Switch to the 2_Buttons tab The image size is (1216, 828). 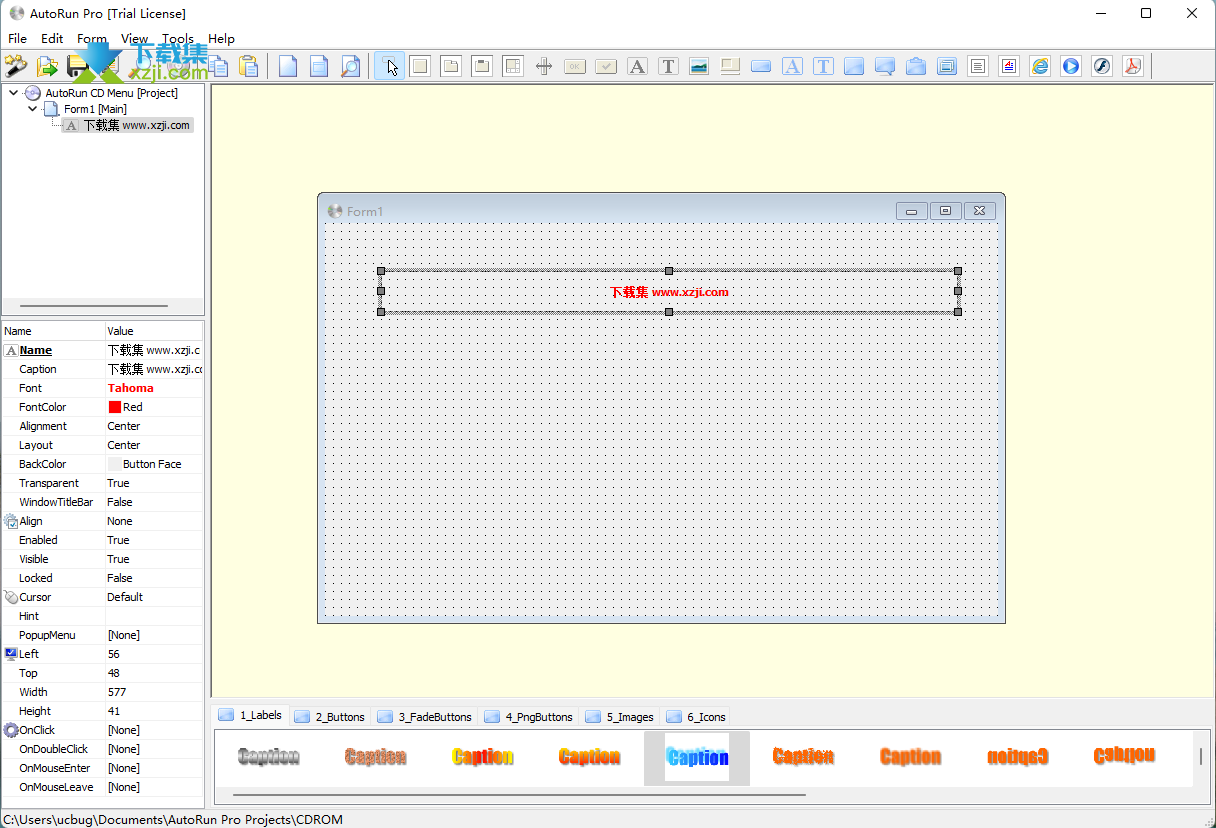[x=330, y=717]
